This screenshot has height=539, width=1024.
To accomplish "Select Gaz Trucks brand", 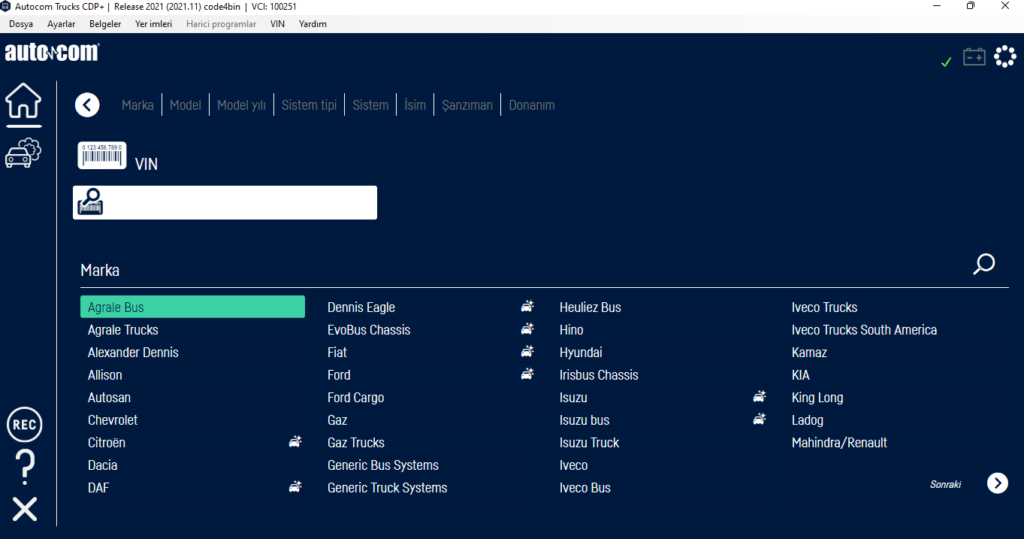I will point(356,442).
